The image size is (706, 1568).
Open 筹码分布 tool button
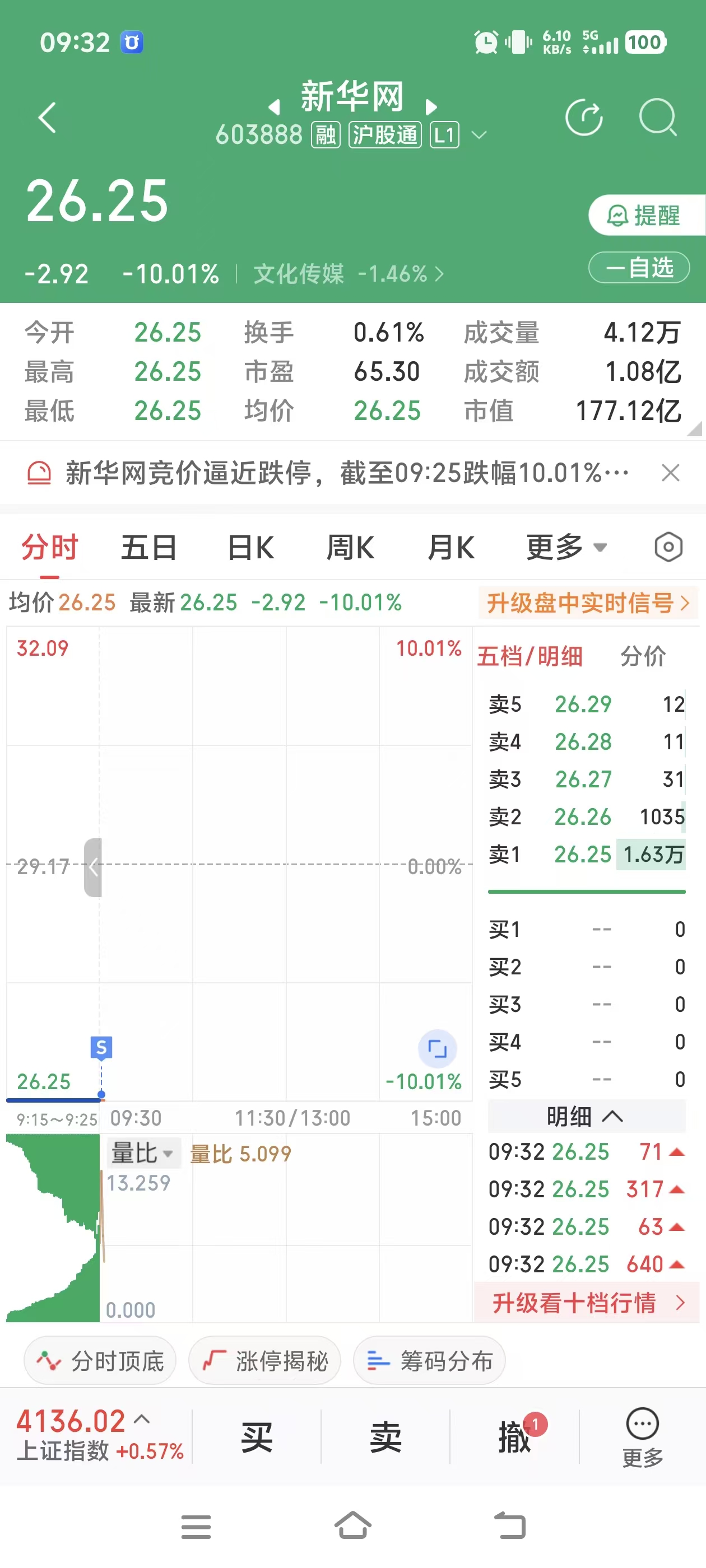429,1360
